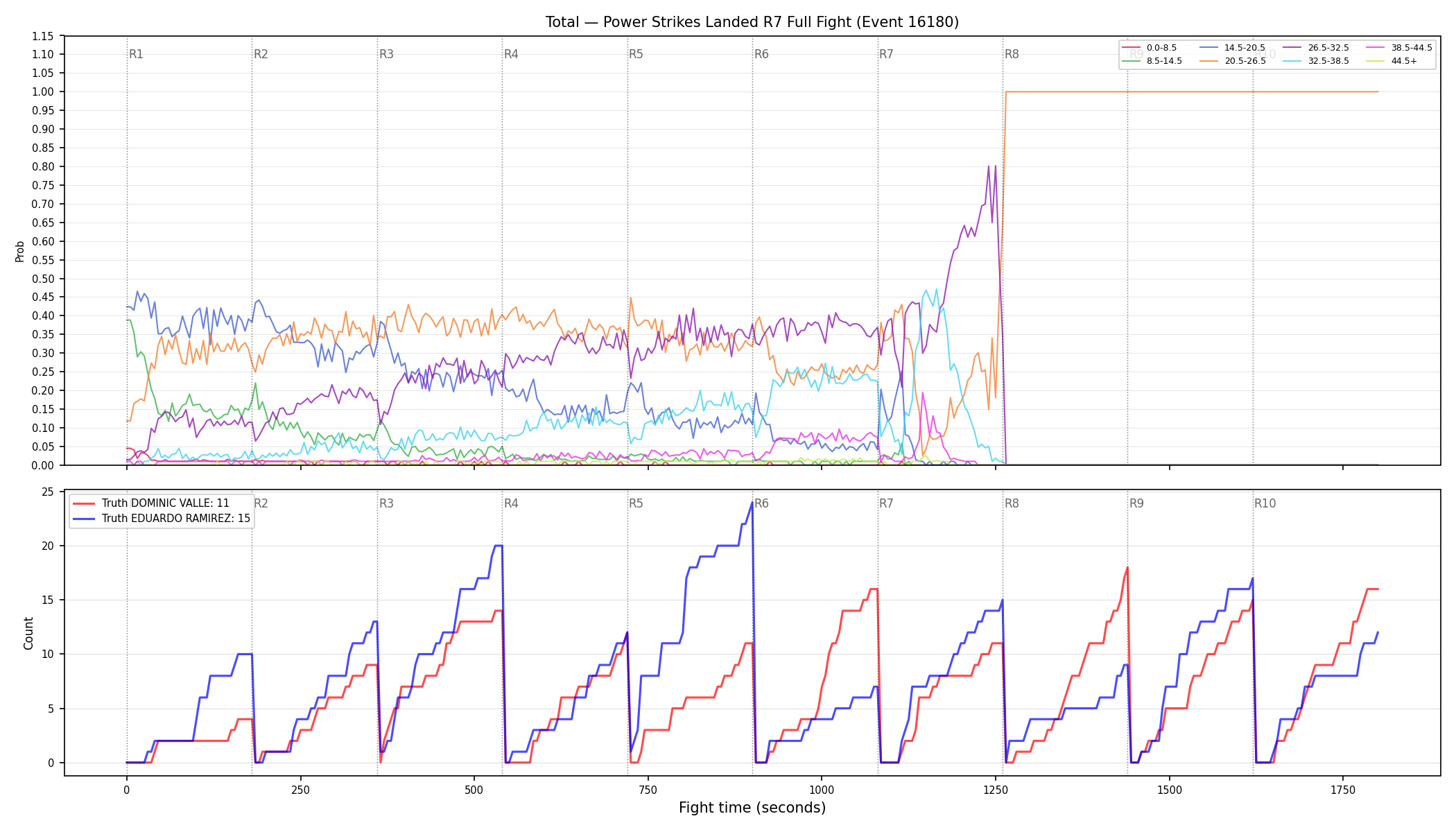1456x832 pixels.
Task: Click the 1500 tick on the time axis
Action: 1170,790
